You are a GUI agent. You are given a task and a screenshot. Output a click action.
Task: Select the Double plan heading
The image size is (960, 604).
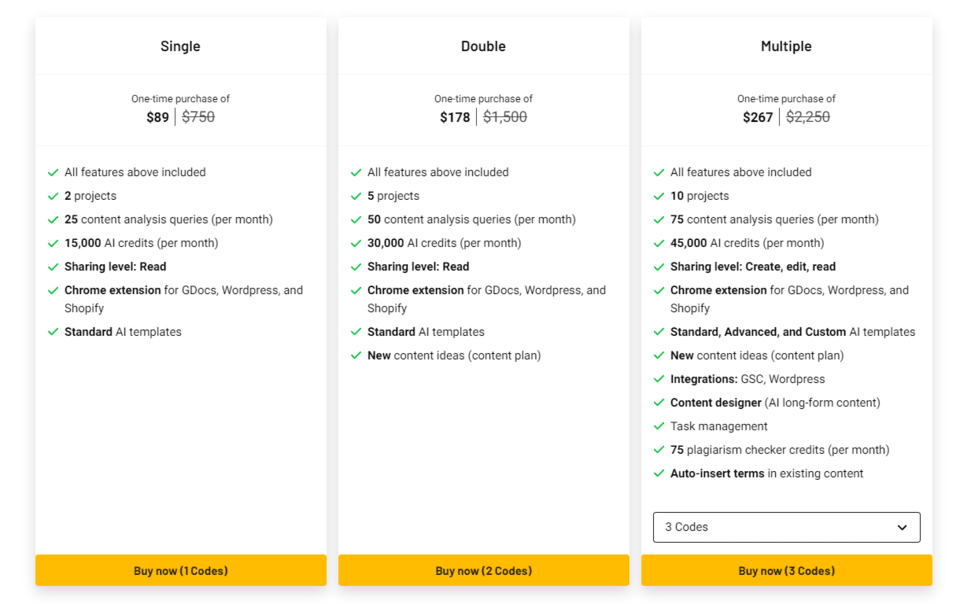pos(483,46)
